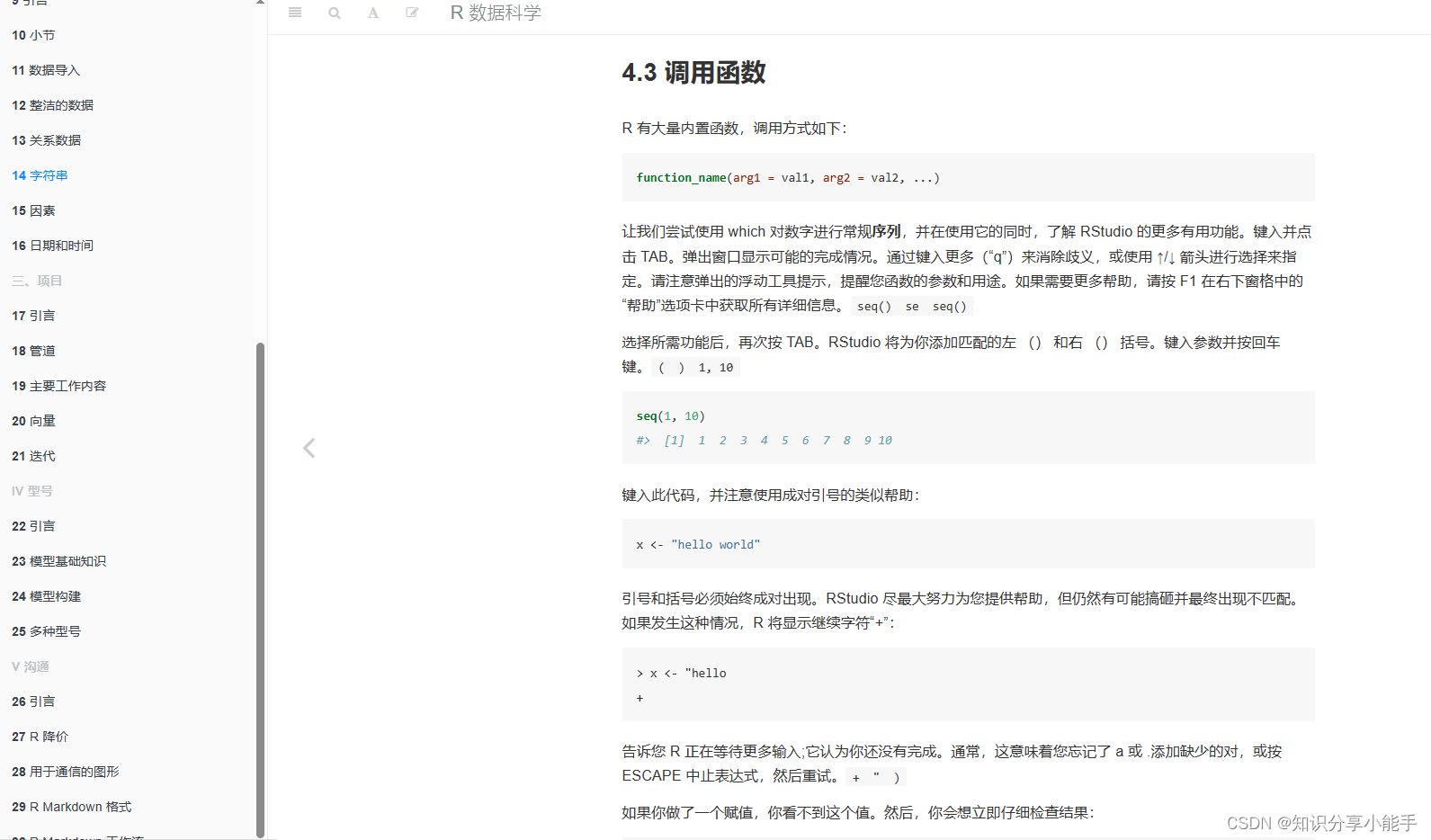Open chapter 23 模型基础知识
1431x840 pixels.
tap(58, 561)
